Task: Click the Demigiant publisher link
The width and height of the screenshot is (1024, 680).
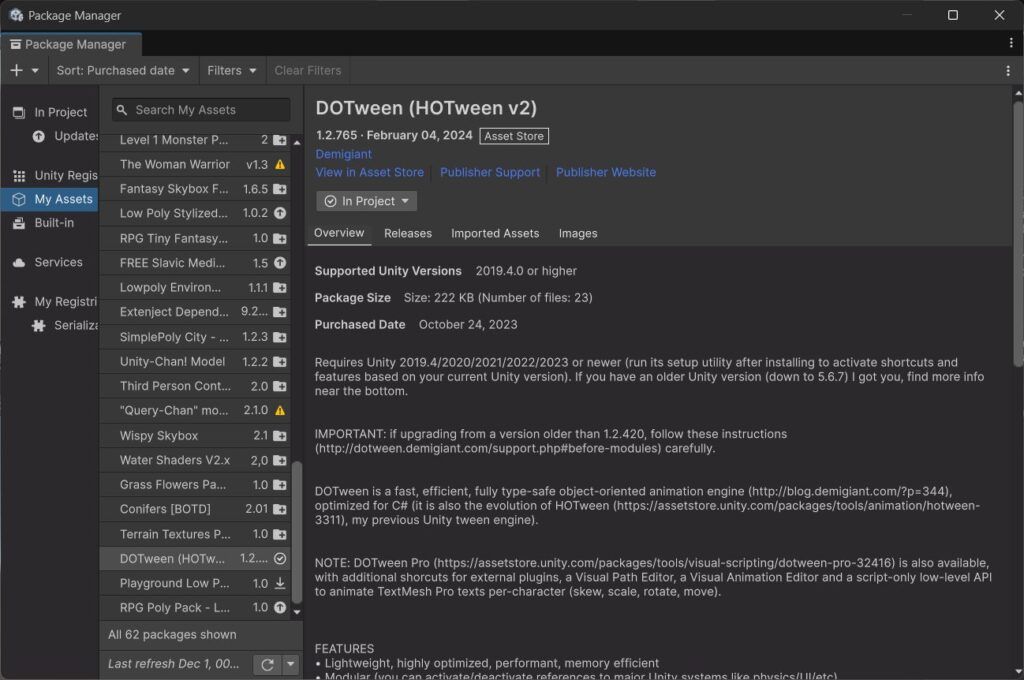Action: pyautogui.click(x=344, y=154)
